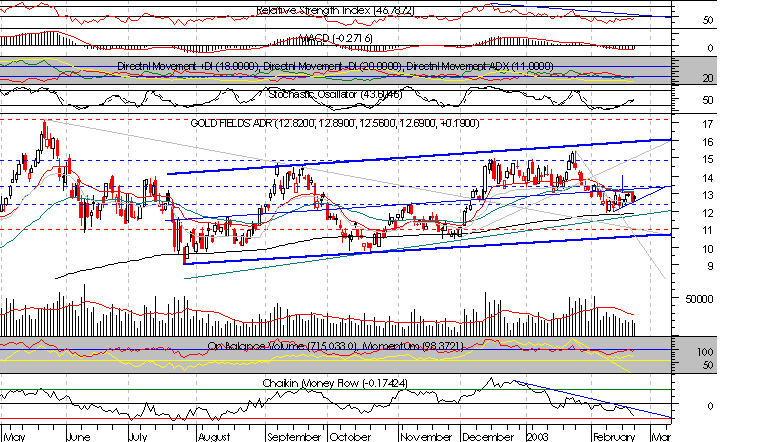Click the MACD indicator title
The image size is (770, 442).
pyautogui.click(x=335, y=38)
